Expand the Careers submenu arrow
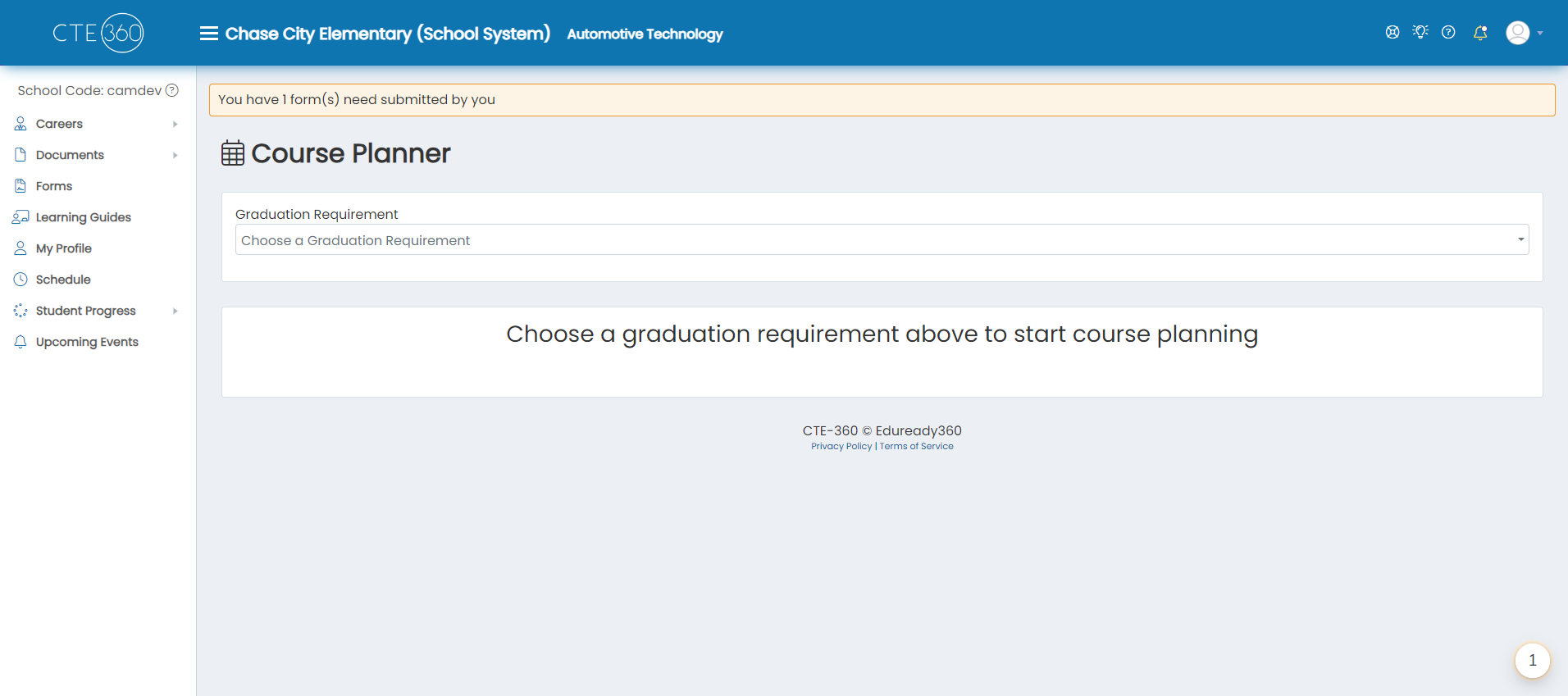This screenshot has height=696, width=1568. [x=175, y=124]
